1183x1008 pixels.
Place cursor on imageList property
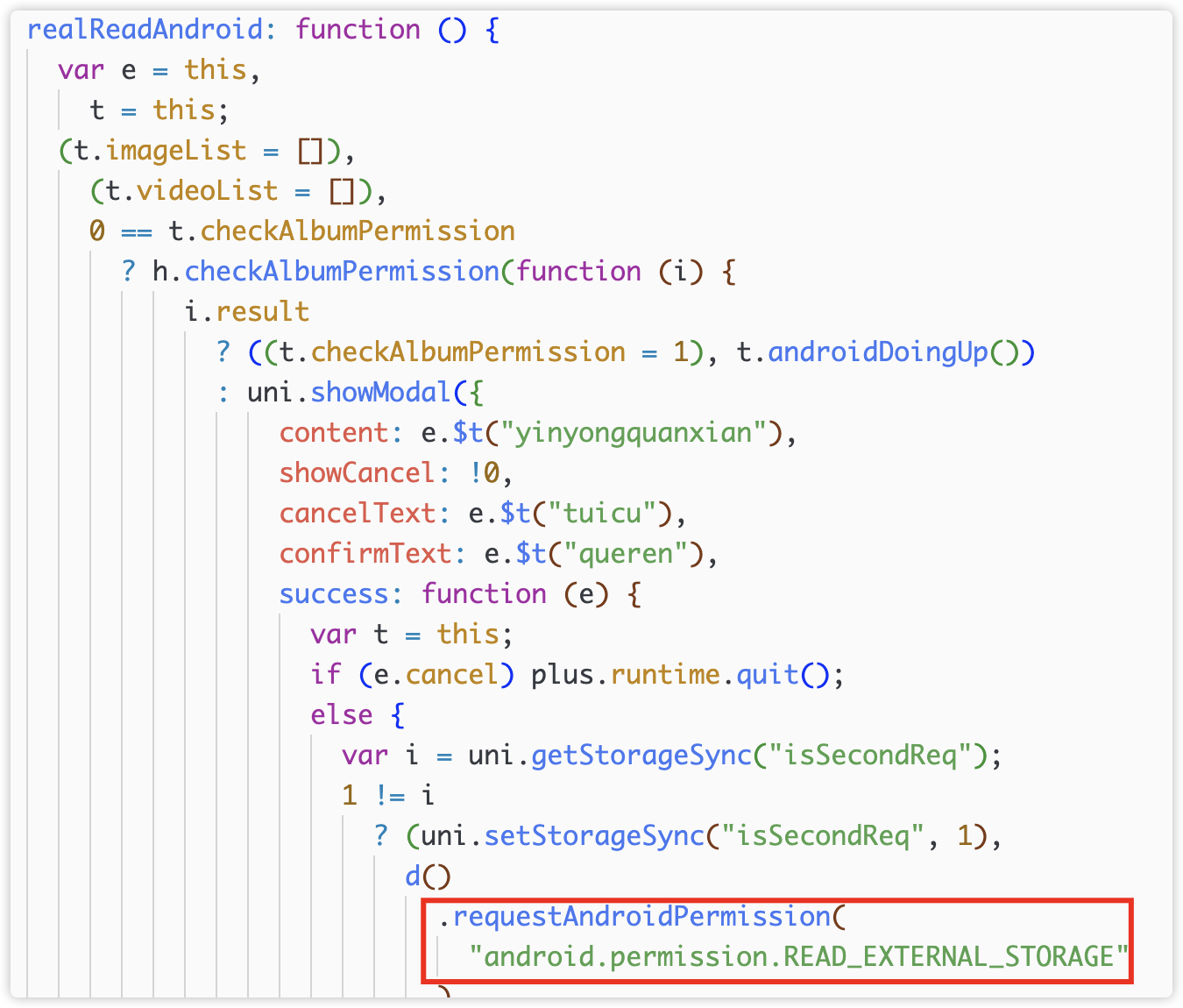click(x=175, y=151)
